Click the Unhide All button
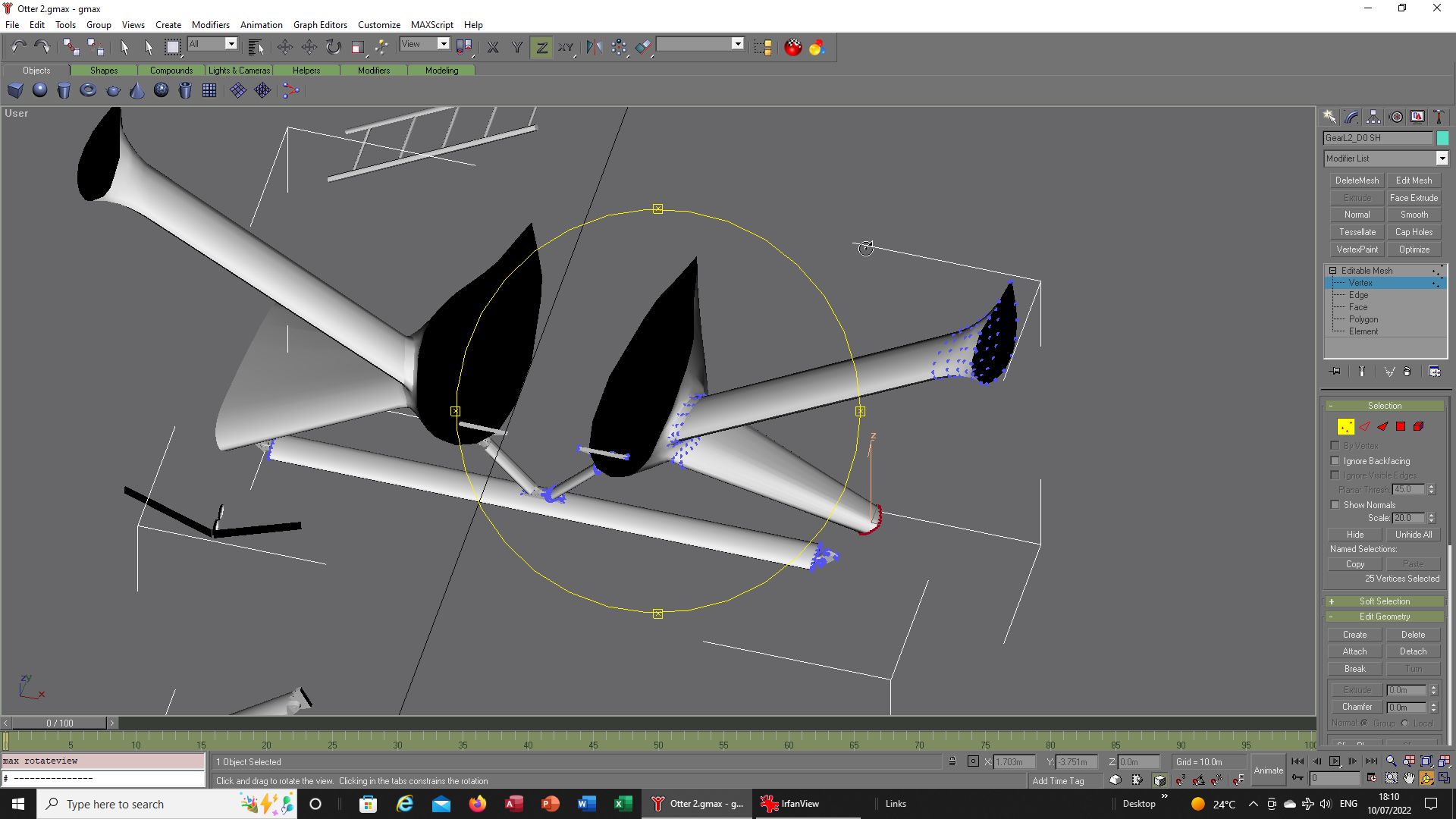The width and height of the screenshot is (1456, 819). [1413, 535]
